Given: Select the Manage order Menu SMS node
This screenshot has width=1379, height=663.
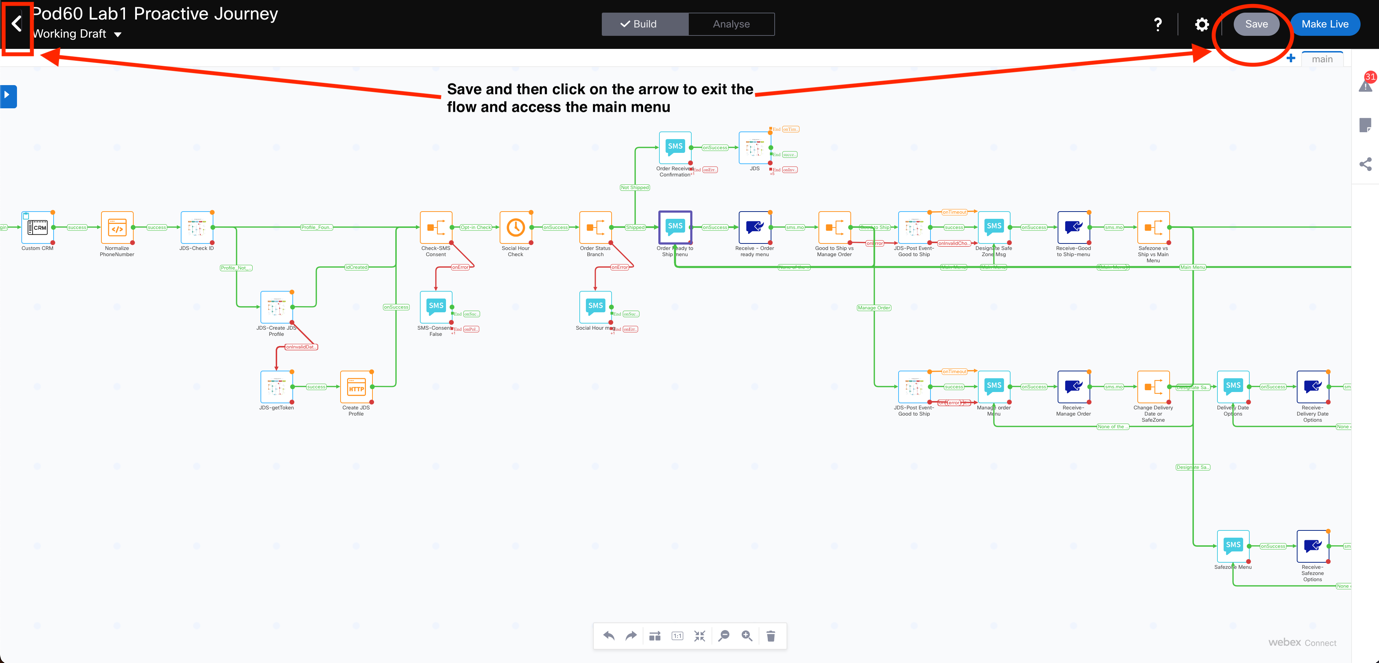Looking at the screenshot, I should (x=993, y=387).
